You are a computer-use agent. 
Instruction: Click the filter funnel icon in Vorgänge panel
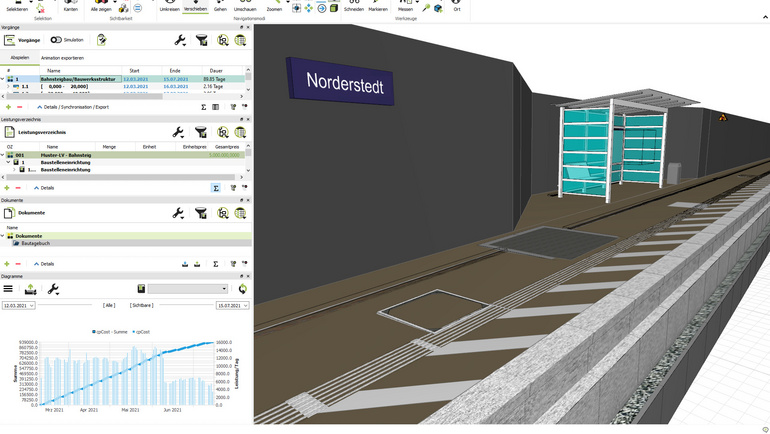coord(201,40)
